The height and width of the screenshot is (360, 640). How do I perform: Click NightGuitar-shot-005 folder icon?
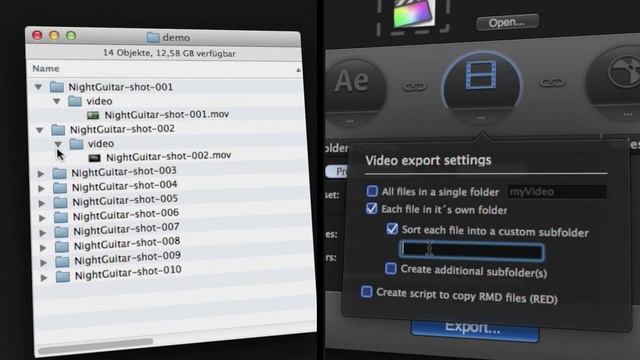(60, 202)
